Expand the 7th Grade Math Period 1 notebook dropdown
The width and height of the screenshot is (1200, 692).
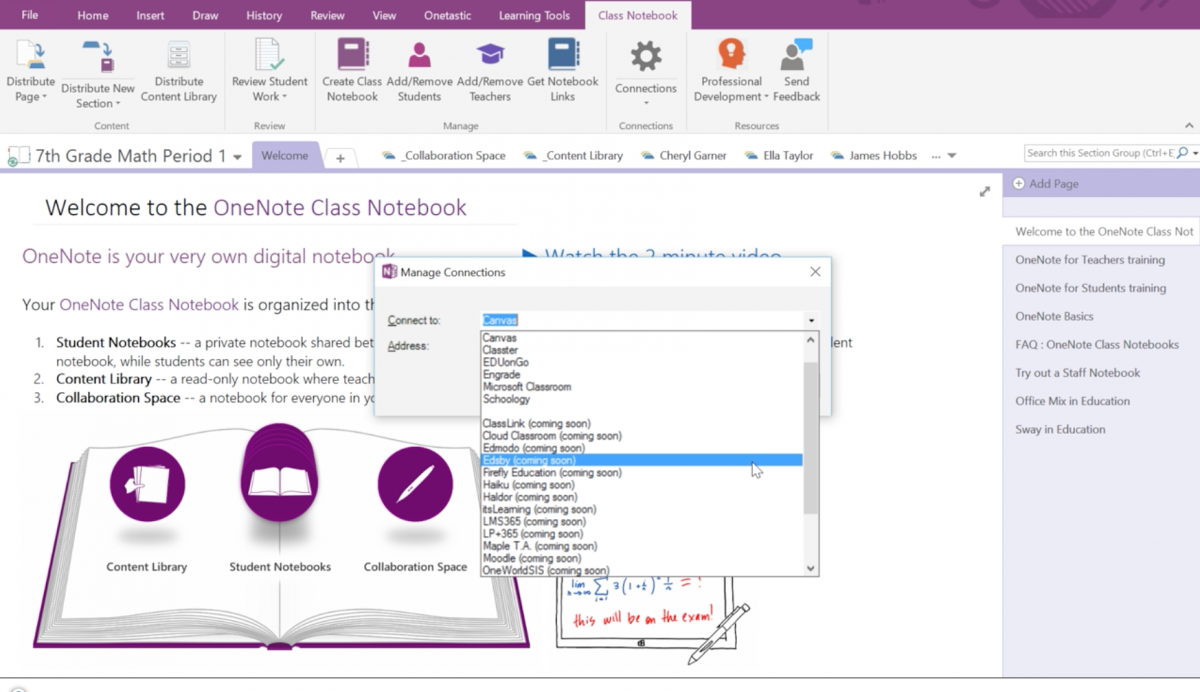pos(237,157)
